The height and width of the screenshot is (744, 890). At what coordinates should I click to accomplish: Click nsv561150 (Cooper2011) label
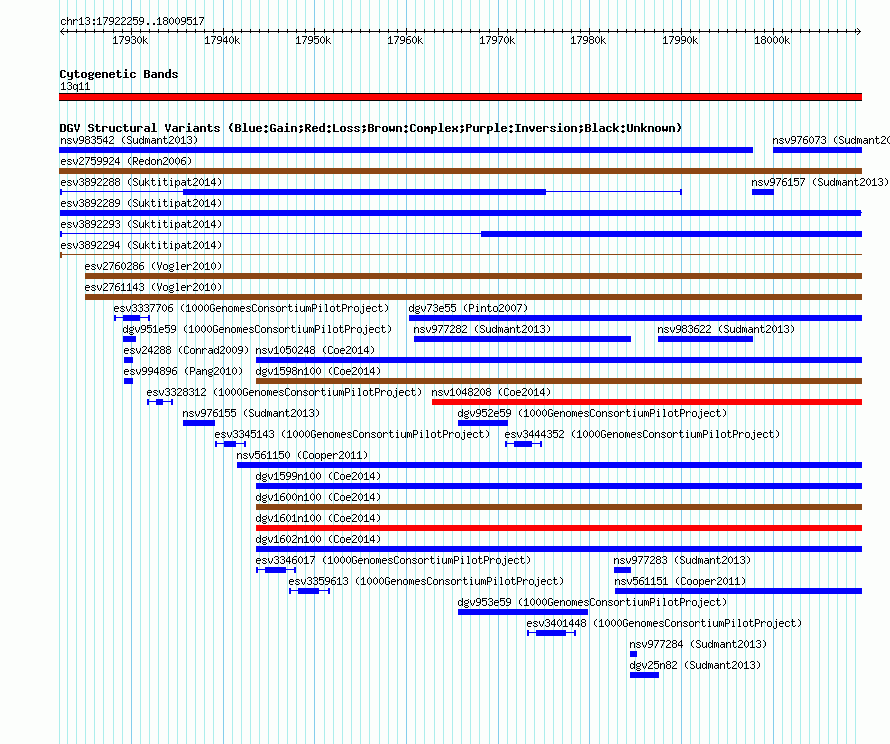pos(302,455)
